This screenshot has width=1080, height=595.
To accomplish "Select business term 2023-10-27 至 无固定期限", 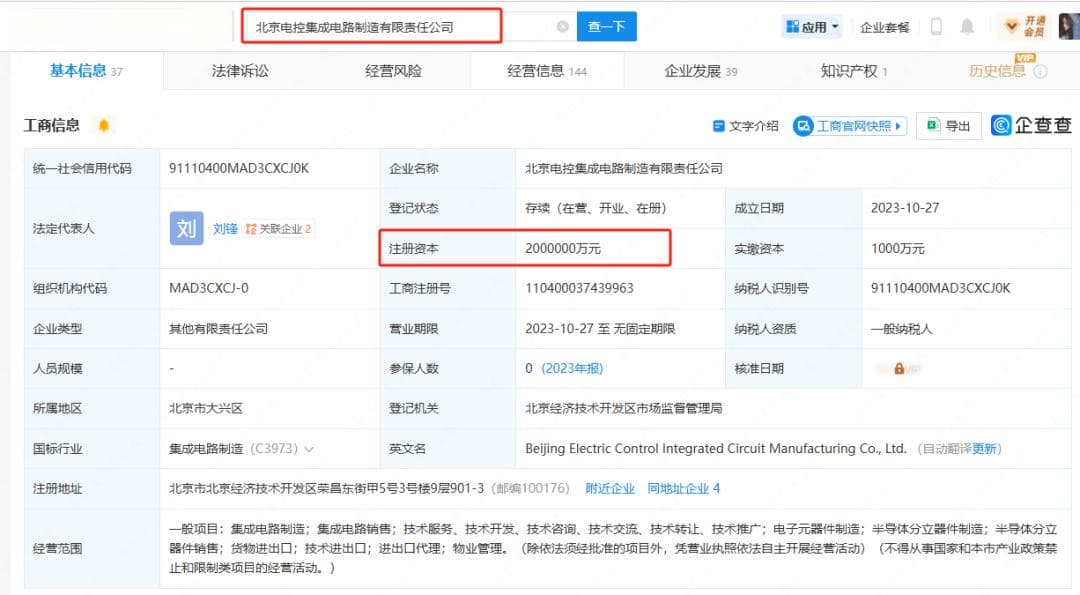I will (600, 328).
